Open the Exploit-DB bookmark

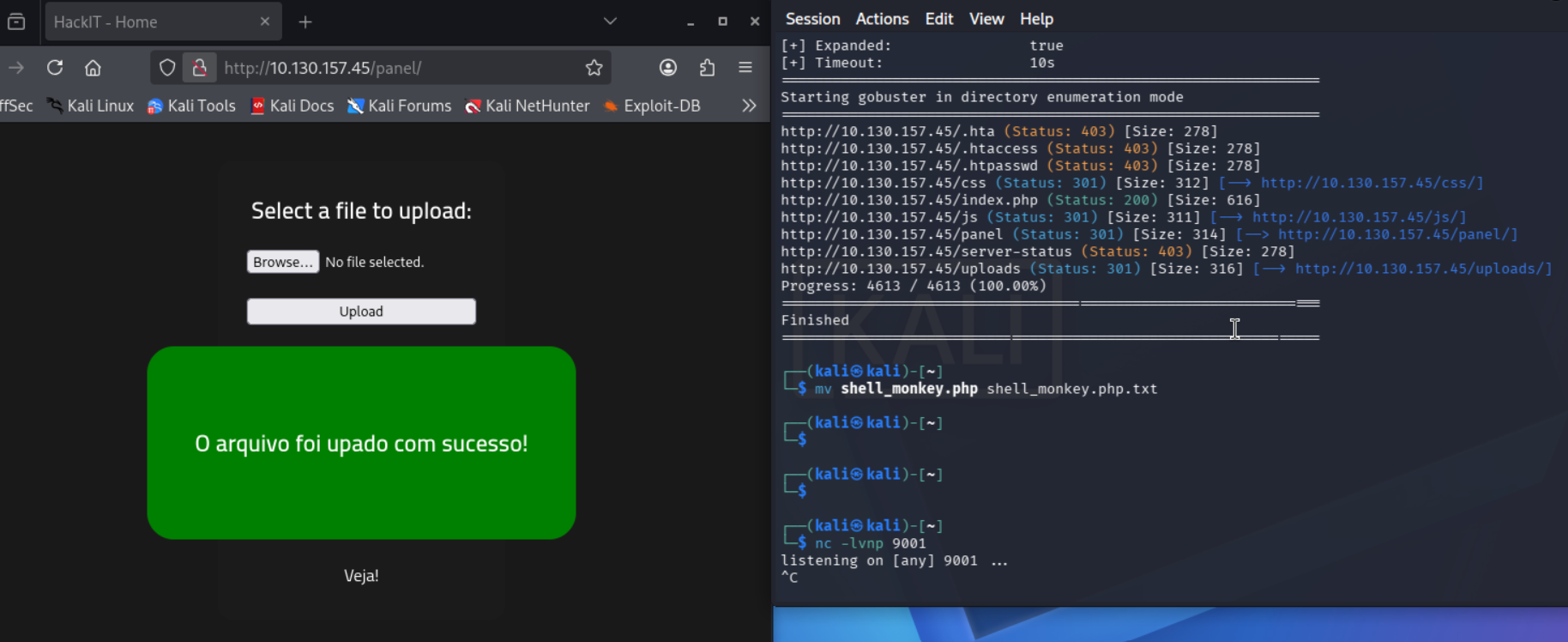652,106
